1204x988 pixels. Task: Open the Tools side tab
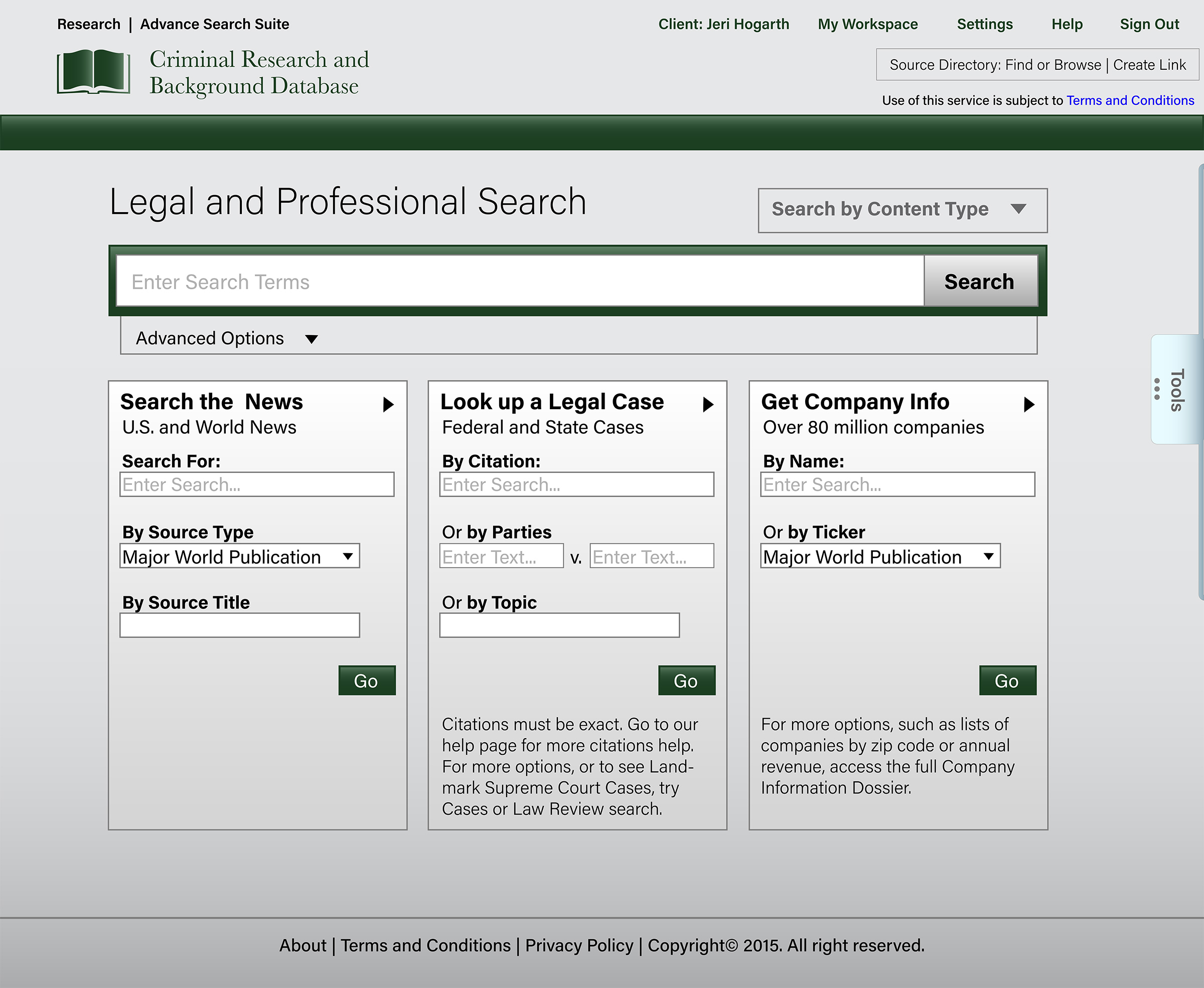tap(1177, 390)
